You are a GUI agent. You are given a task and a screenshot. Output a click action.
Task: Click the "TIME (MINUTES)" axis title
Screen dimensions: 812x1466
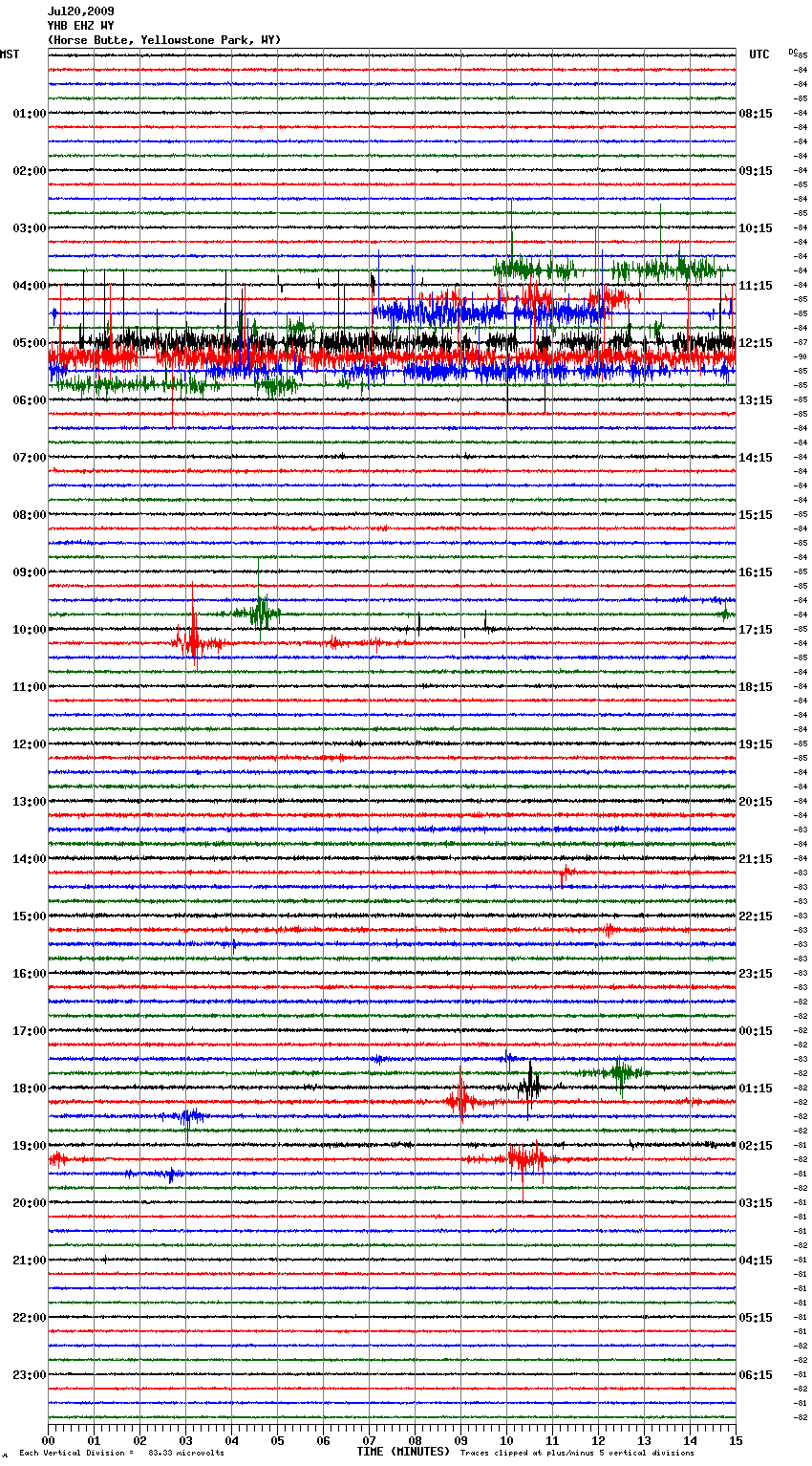coord(403,1452)
